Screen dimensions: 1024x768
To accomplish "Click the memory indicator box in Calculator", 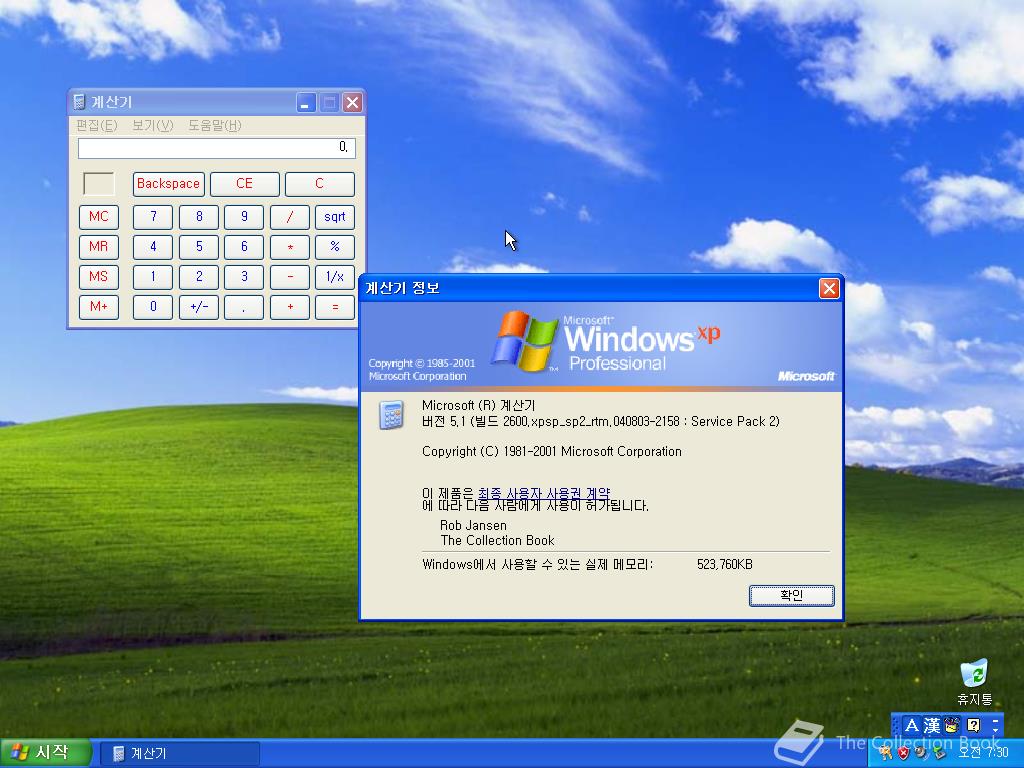I will [x=99, y=184].
